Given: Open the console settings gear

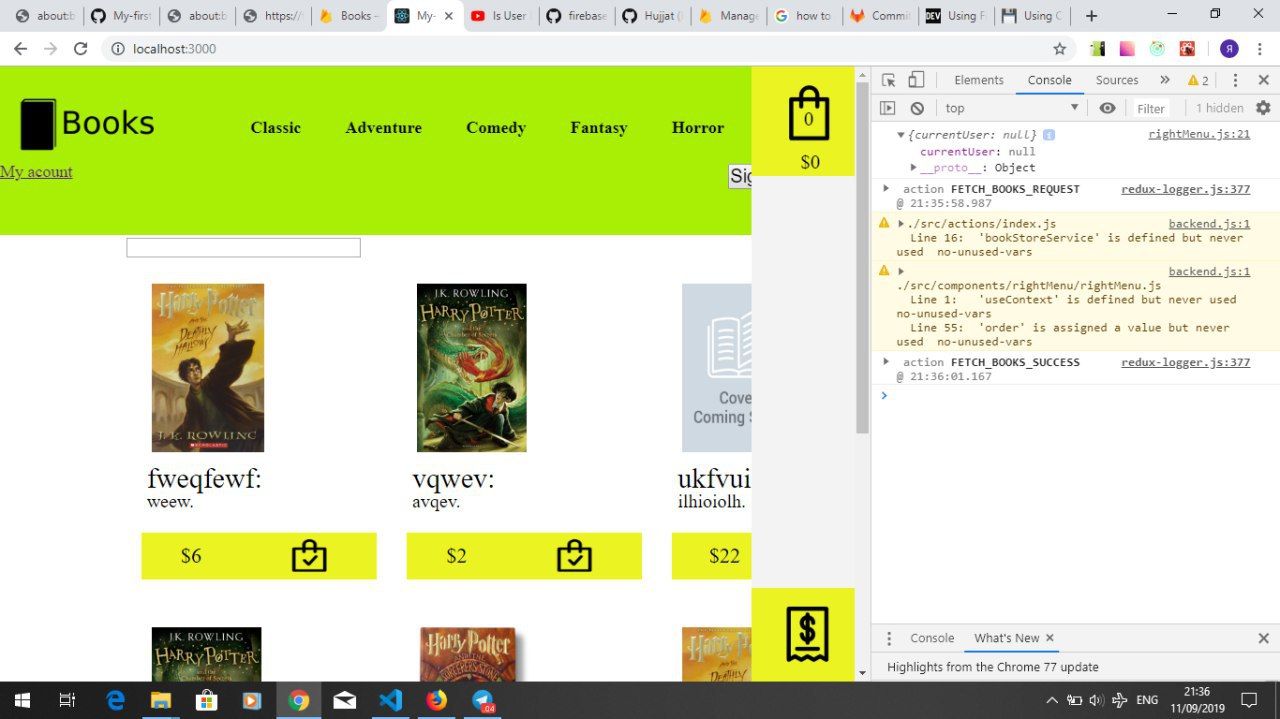Looking at the screenshot, I should tap(1263, 108).
